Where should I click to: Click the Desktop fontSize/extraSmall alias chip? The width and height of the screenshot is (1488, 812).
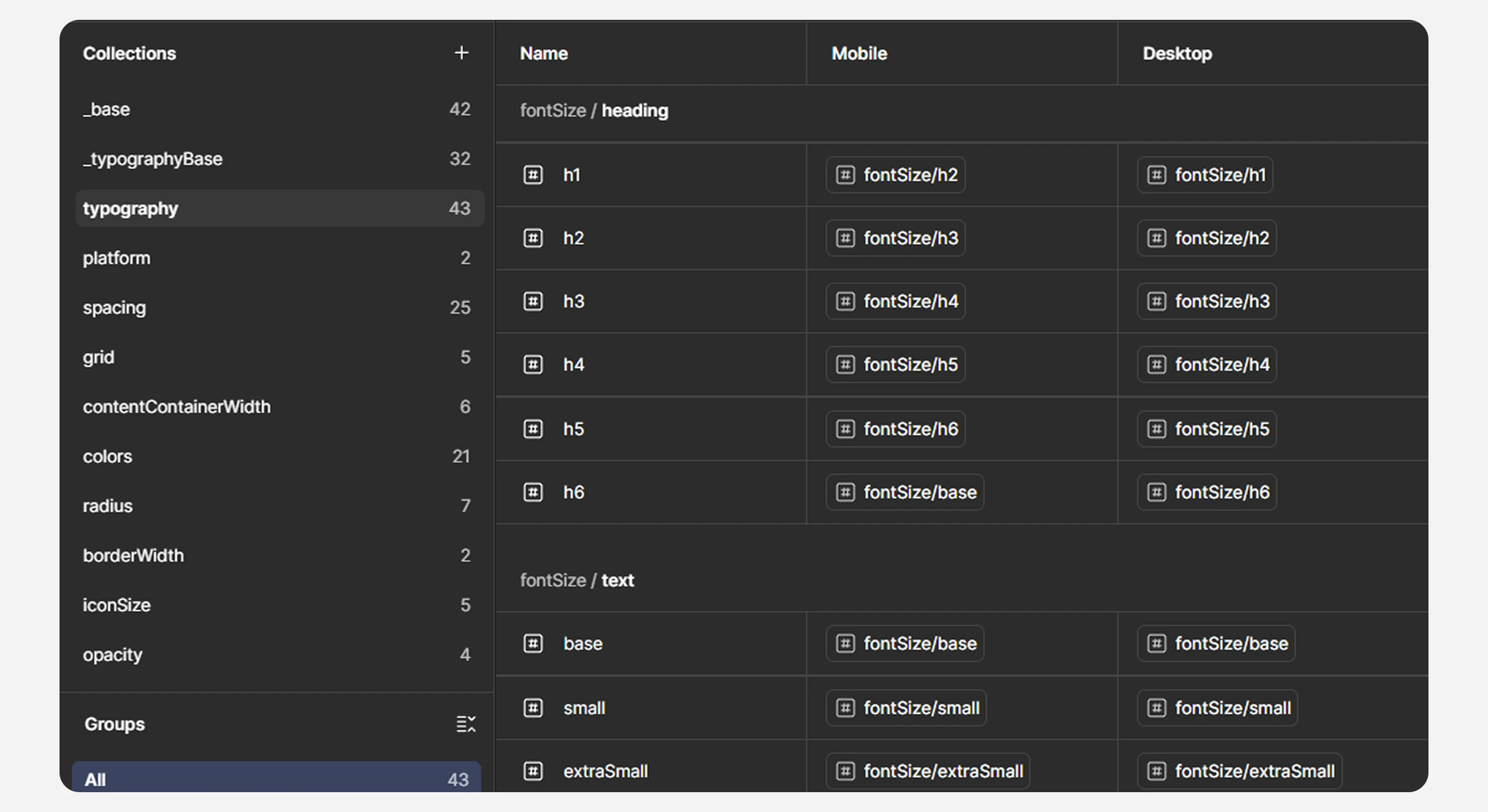click(x=1240, y=771)
